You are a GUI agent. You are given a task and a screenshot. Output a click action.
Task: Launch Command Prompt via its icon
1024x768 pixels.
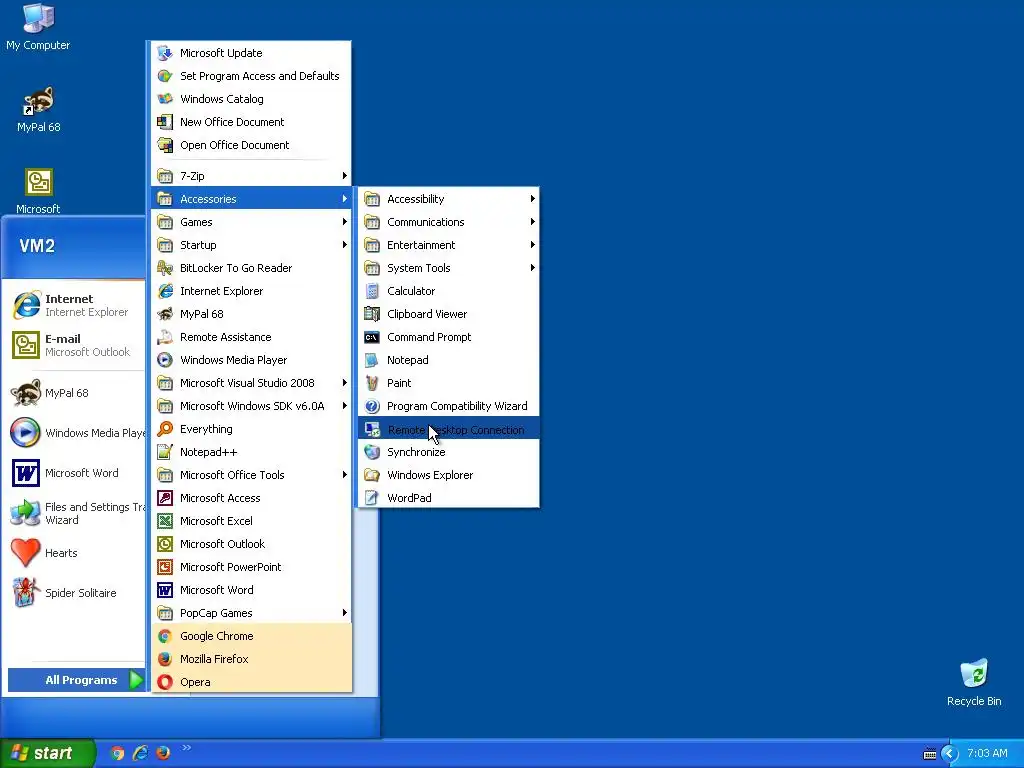click(x=372, y=337)
